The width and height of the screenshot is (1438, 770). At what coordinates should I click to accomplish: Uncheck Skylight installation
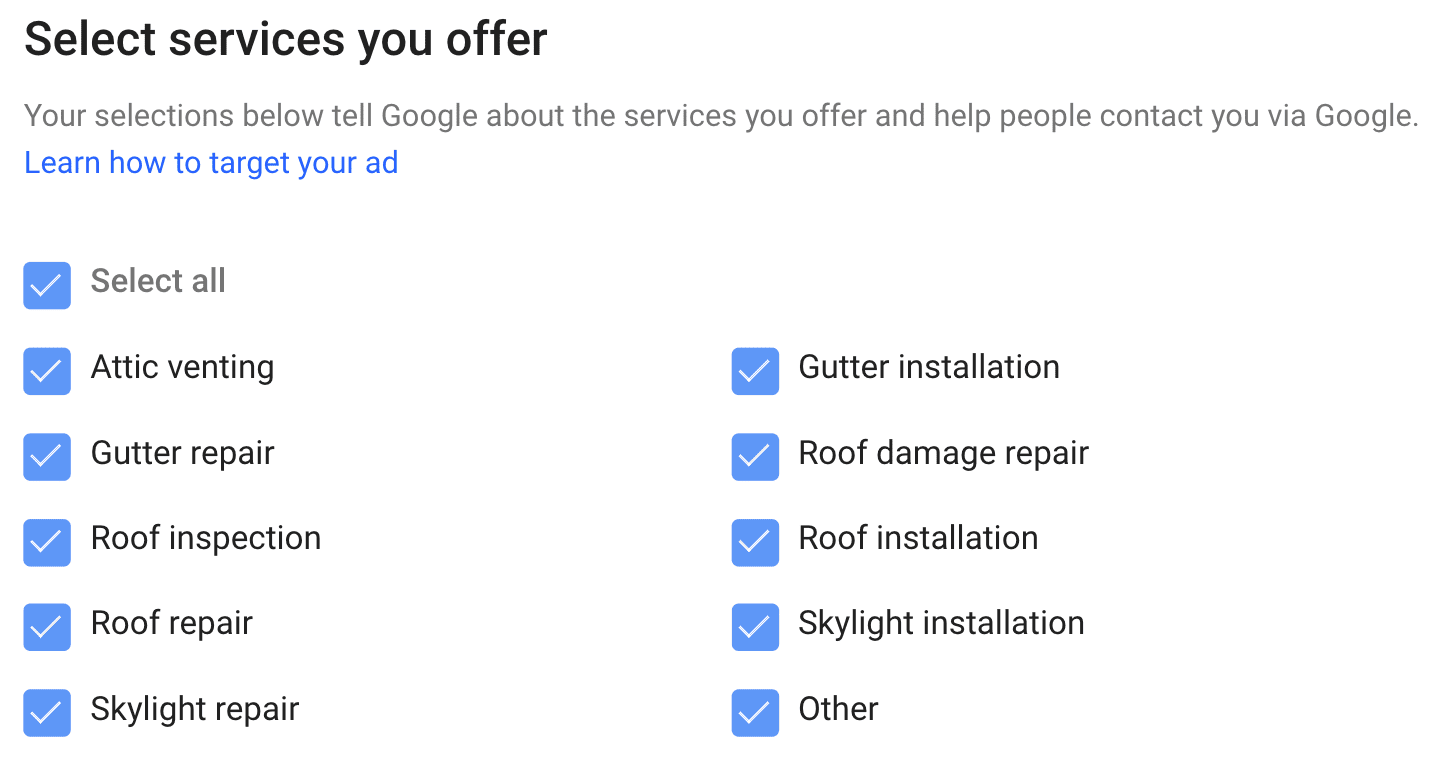755,627
